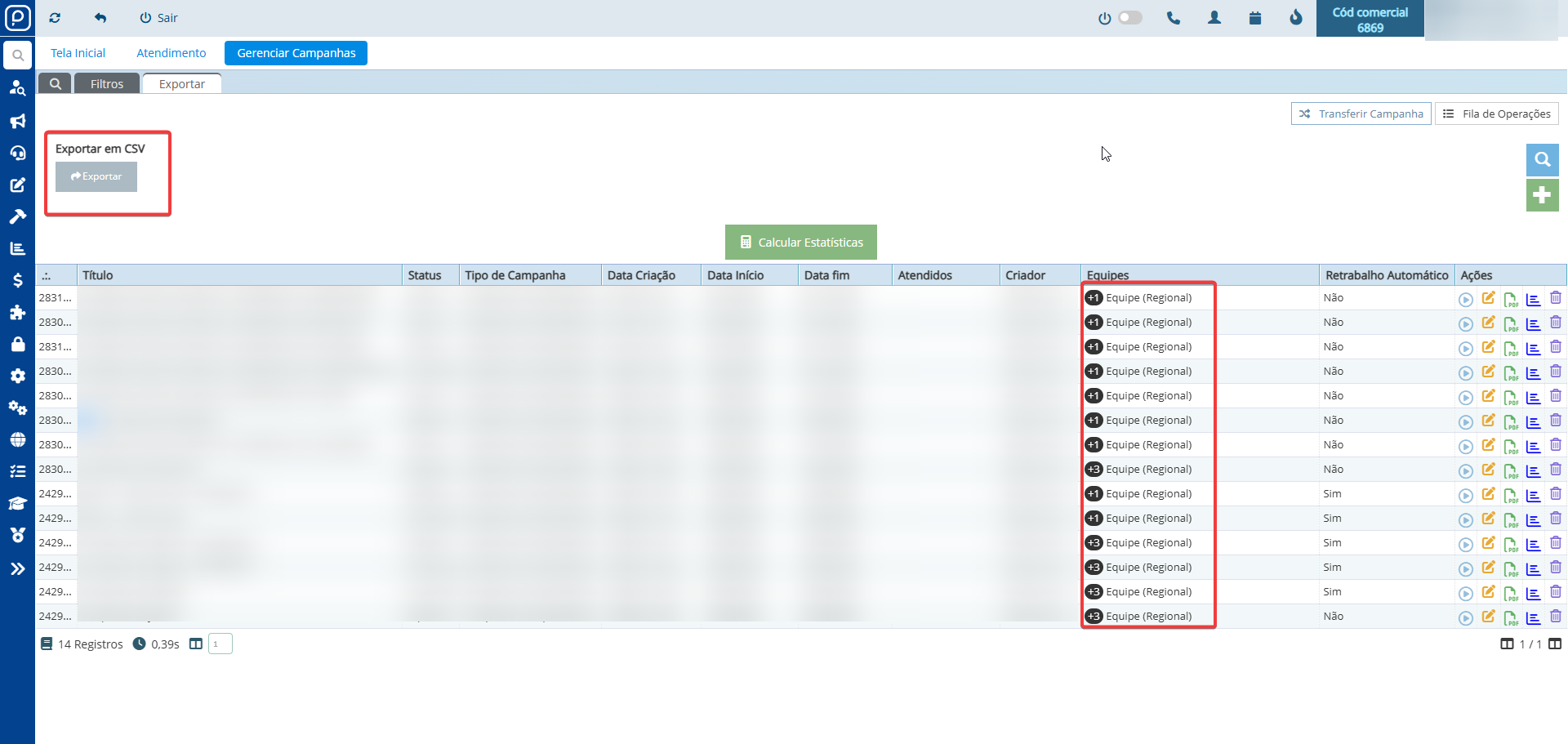Open the headset support sidebar icon
This screenshot has height=744, width=1568.
17,153
